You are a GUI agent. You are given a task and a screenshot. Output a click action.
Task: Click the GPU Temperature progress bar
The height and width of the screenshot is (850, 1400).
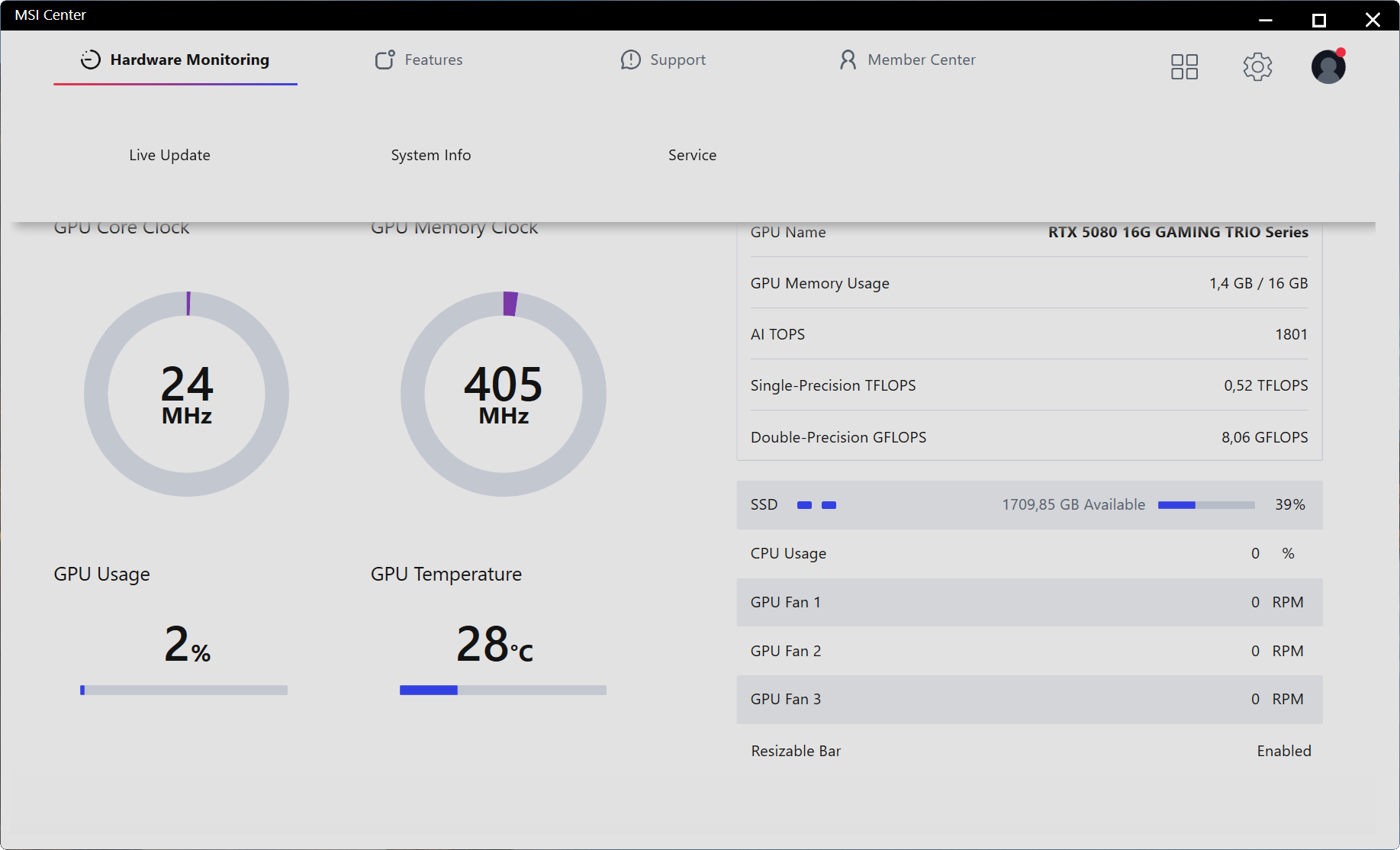coord(504,690)
